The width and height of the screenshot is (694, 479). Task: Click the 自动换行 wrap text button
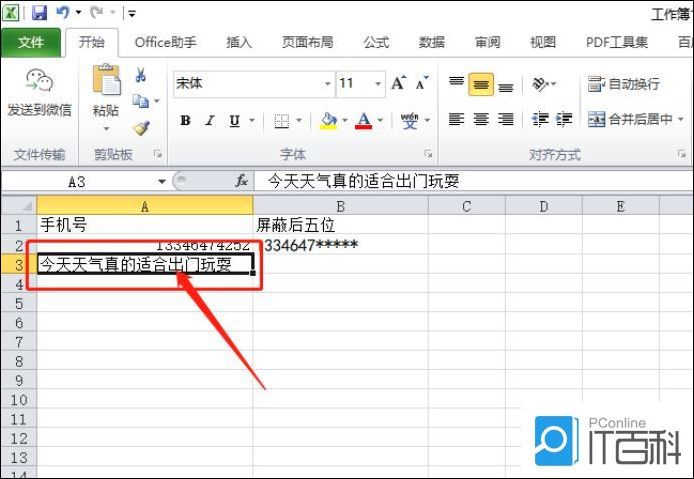click(624, 84)
